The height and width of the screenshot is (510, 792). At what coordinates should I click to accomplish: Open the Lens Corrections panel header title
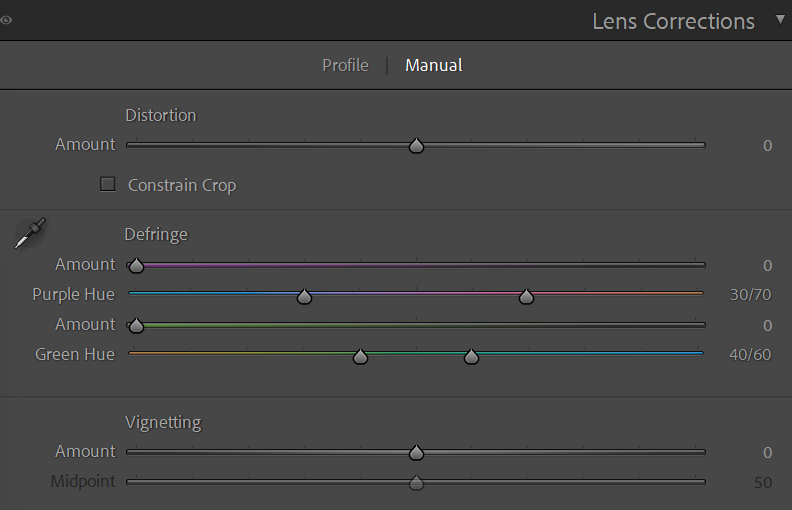pyautogui.click(x=673, y=22)
